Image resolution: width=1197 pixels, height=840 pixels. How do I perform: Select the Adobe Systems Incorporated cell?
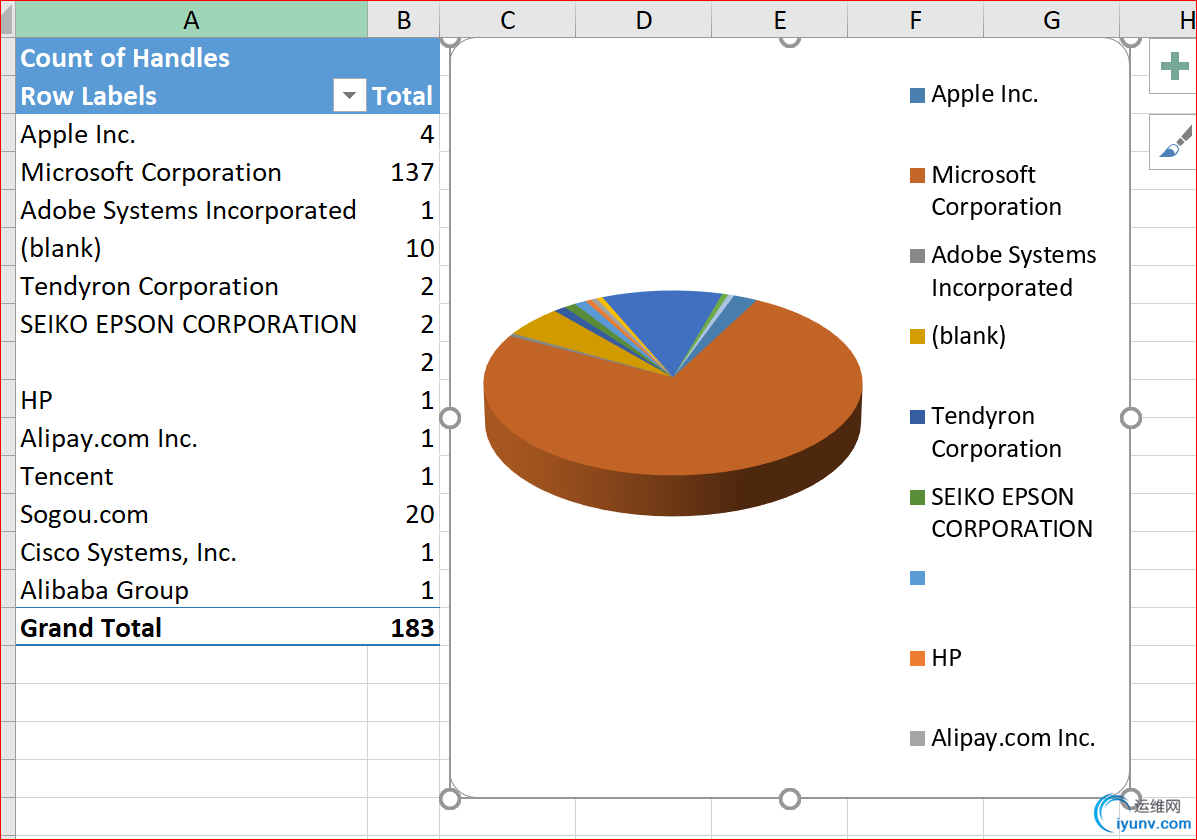click(x=191, y=210)
